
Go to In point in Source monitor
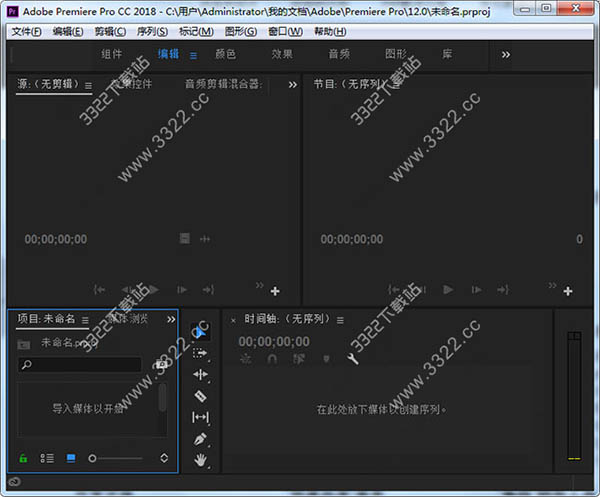click(99, 290)
